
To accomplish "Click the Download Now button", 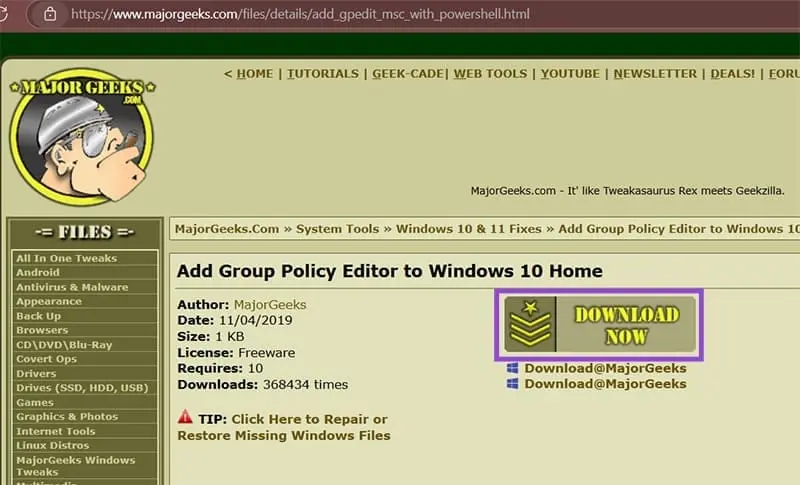I will (x=599, y=325).
